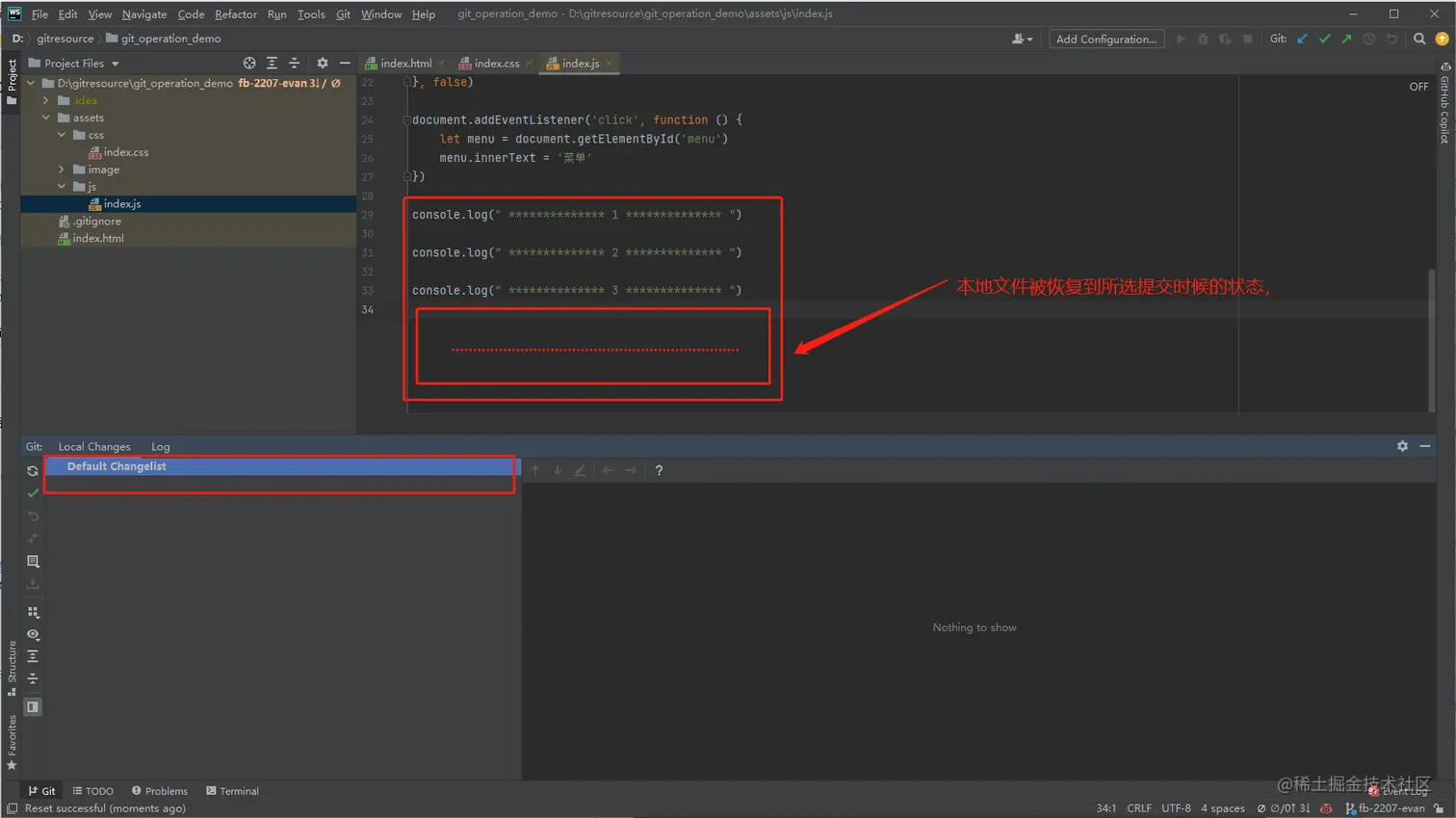Minimize the Git tool window
1456x818 pixels.
1425,446
